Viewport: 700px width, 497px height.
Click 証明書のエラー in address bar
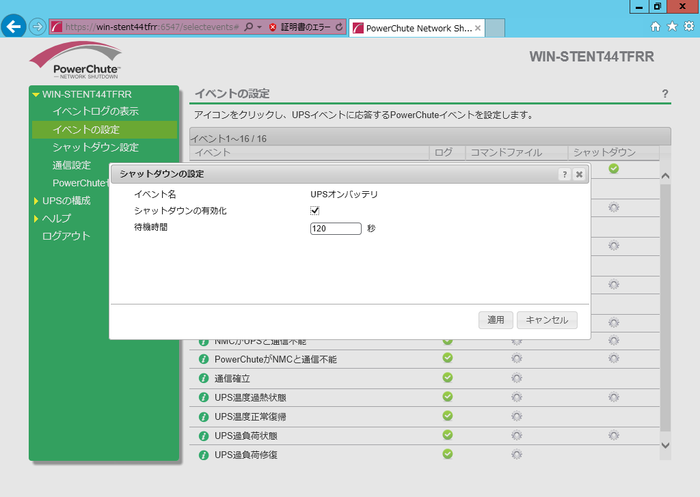[x=305, y=27]
